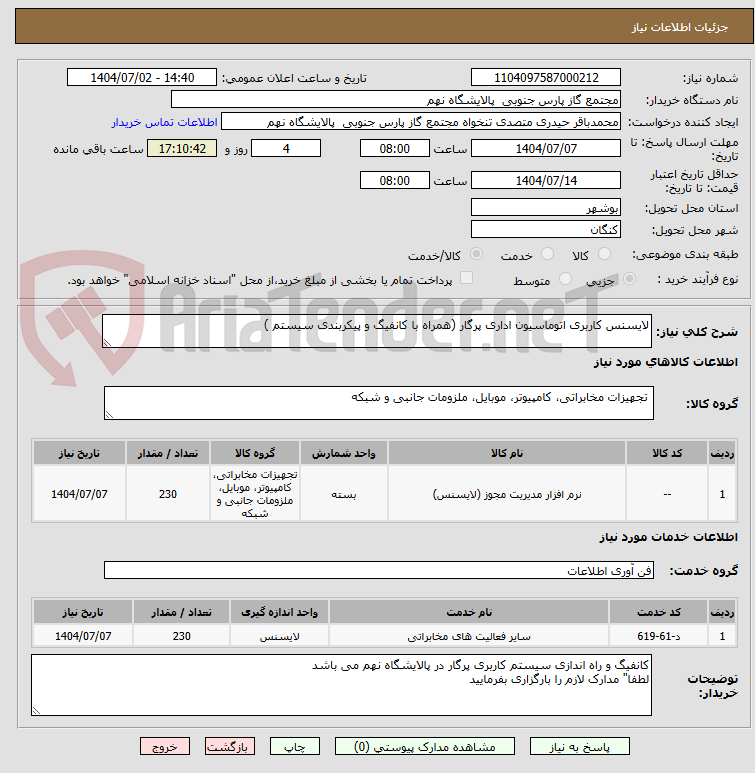Click the announcement date field 1404/07/02 - 14:40
The image size is (755, 773).
[142, 77]
